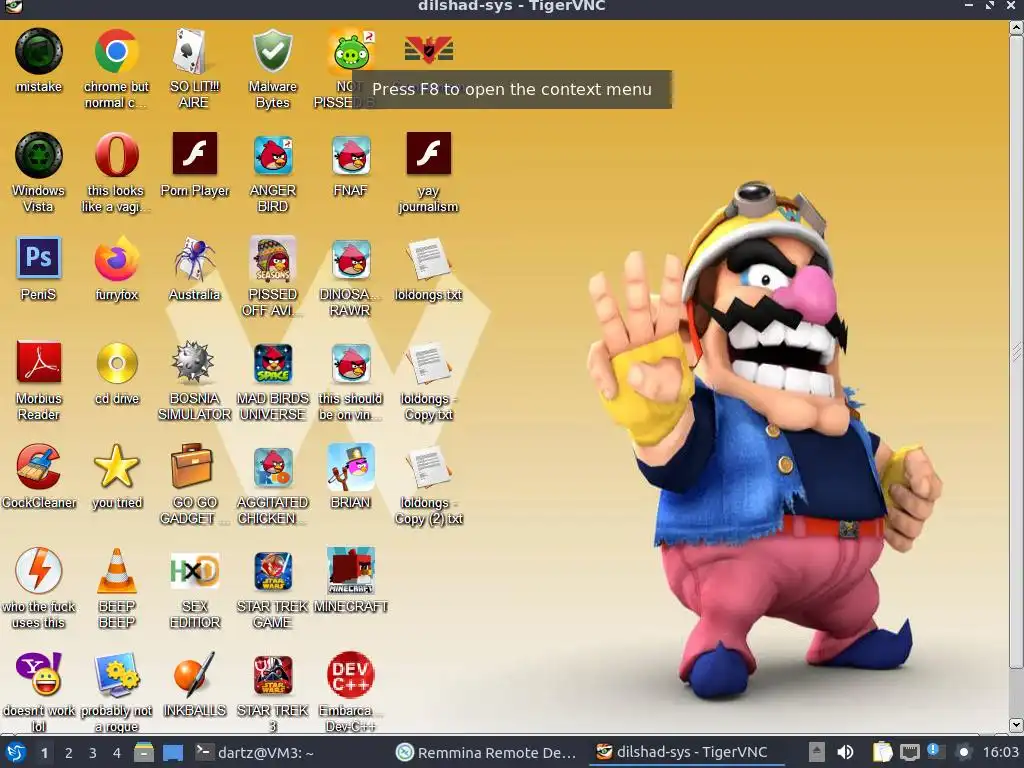Switch to workspace 4
Screen dimensions: 1024x768
pos(117,753)
